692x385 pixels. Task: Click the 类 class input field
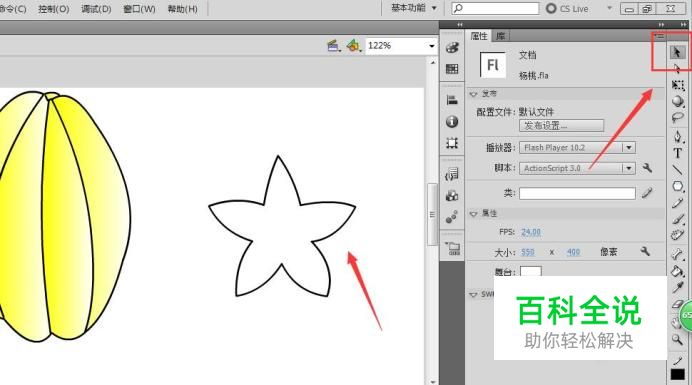point(577,193)
